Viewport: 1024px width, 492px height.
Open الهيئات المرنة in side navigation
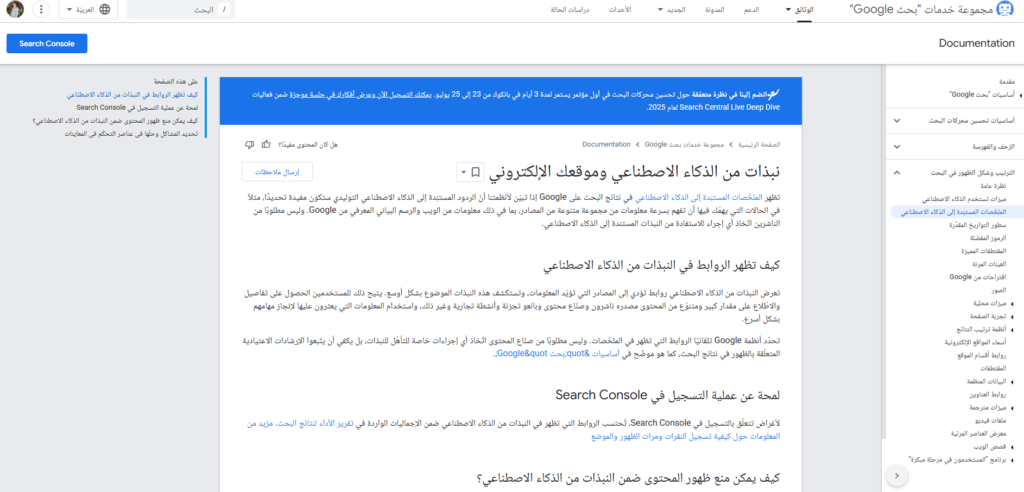(x=988, y=264)
